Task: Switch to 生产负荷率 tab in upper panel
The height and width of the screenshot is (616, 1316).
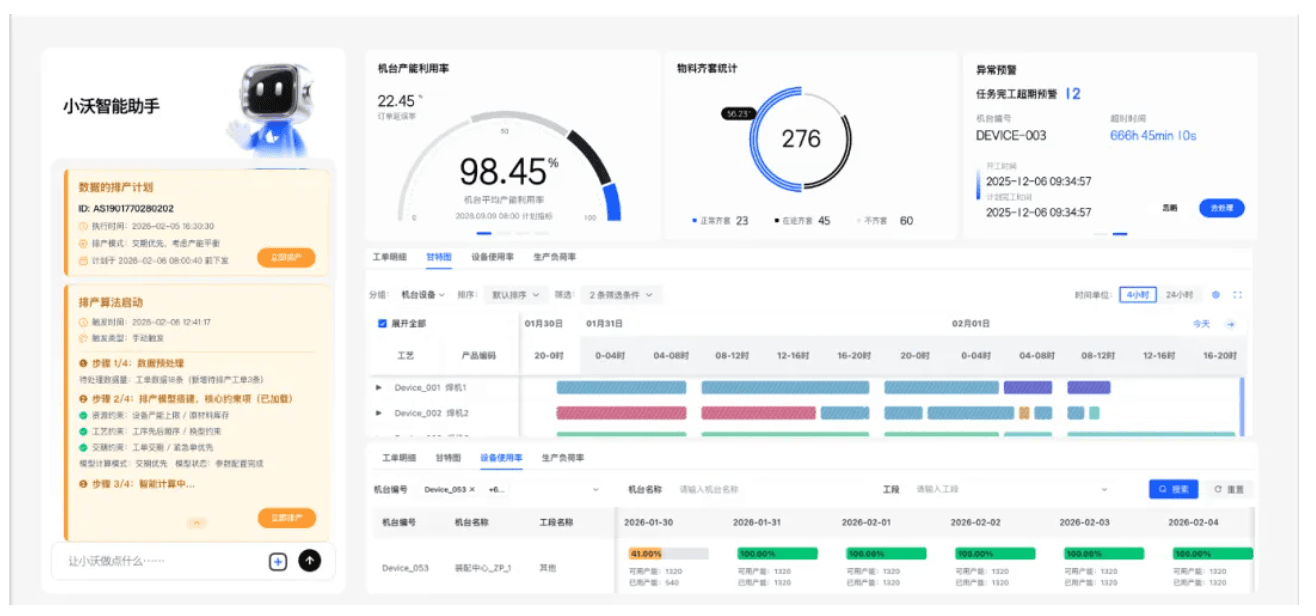Action: [x=555, y=257]
